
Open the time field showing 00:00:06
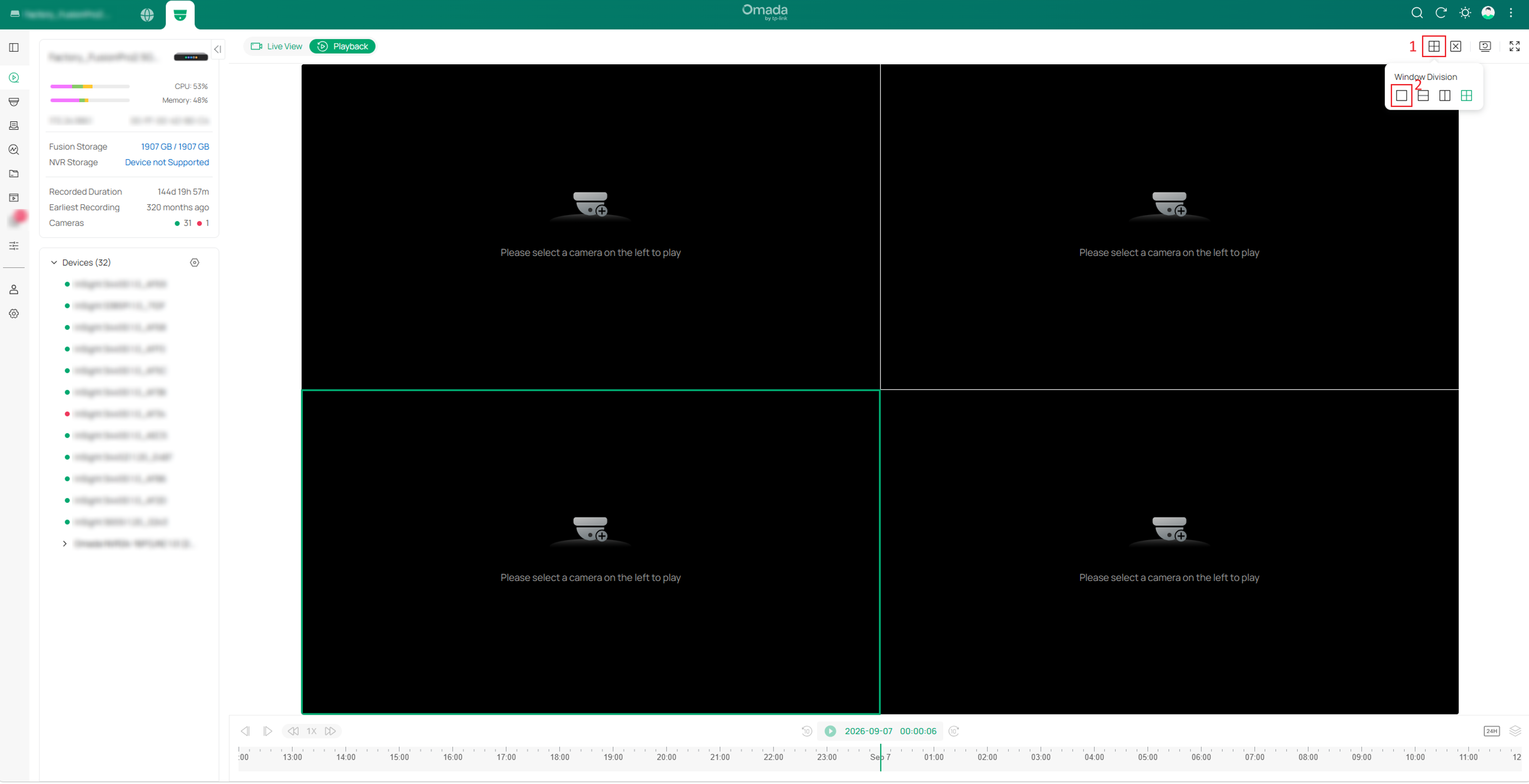coord(918,731)
